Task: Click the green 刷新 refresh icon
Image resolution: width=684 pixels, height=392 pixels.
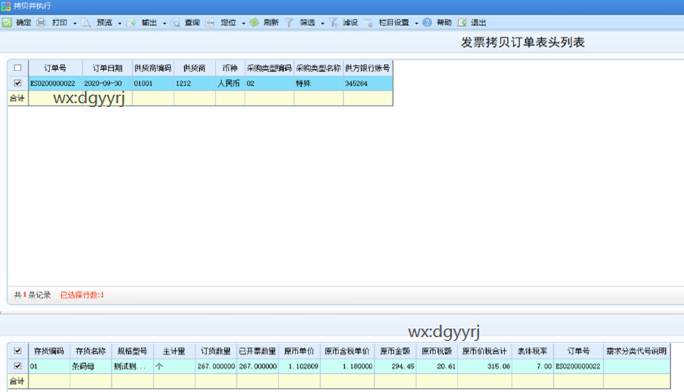Action: point(254,22)
